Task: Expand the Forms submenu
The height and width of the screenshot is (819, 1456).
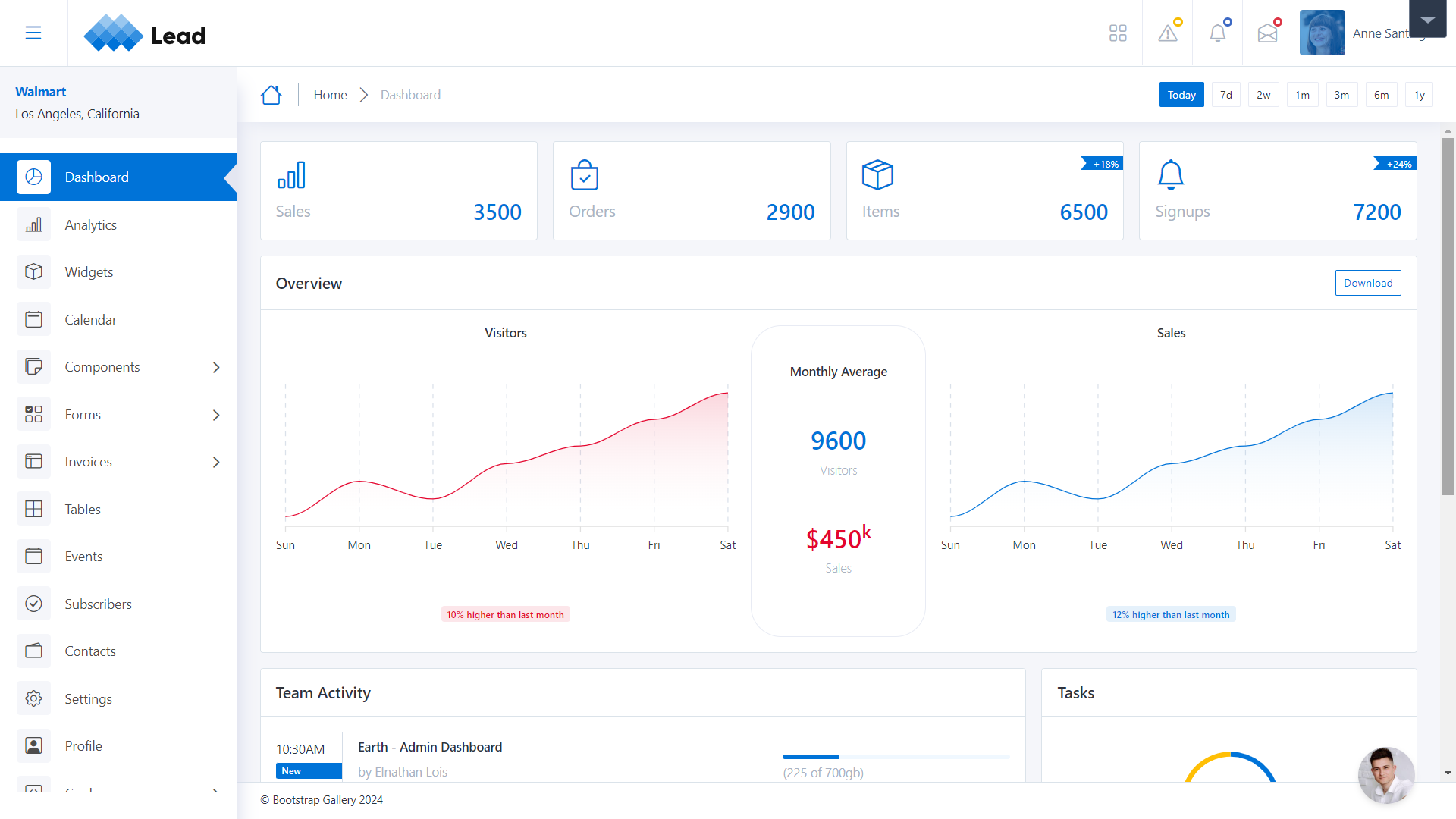Action: tap(216, 415)
